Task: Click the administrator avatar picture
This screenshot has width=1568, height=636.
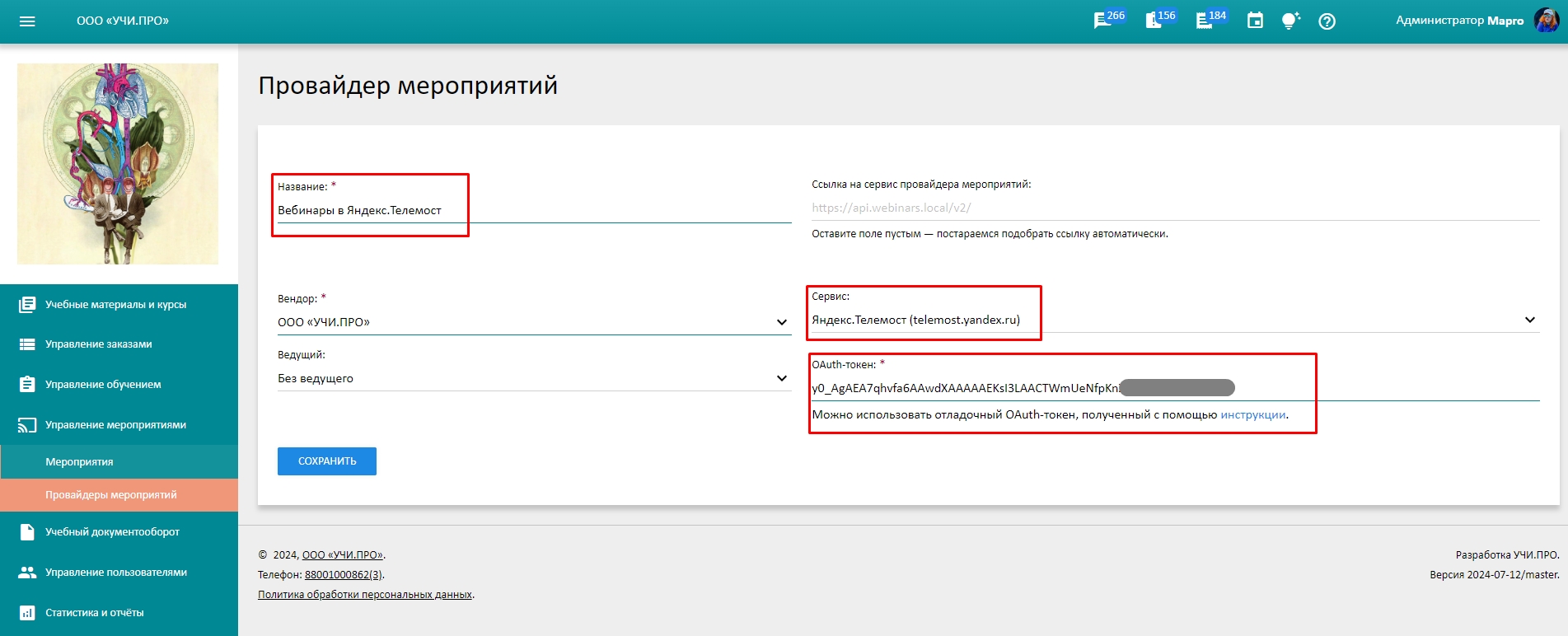Action: (1546, 21)
